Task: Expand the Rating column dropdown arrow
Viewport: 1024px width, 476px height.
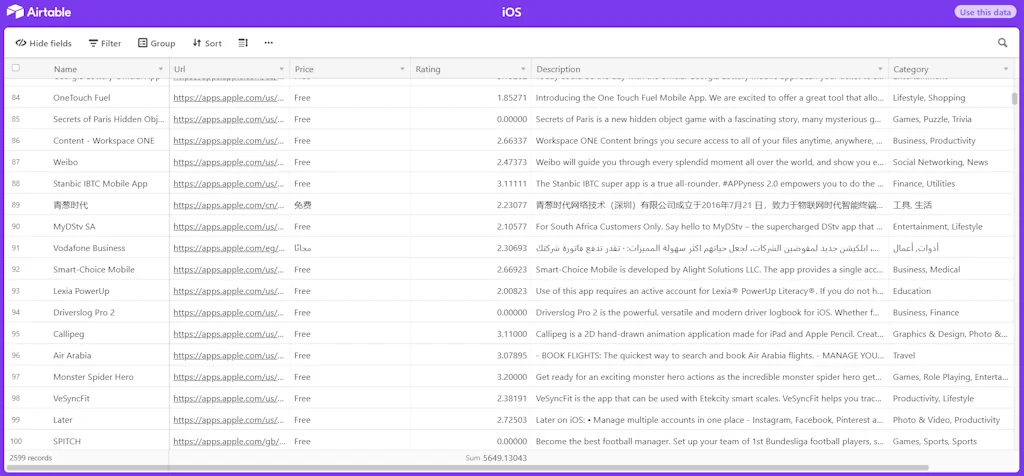Action: pyautogui.click(x=523, y=69)
